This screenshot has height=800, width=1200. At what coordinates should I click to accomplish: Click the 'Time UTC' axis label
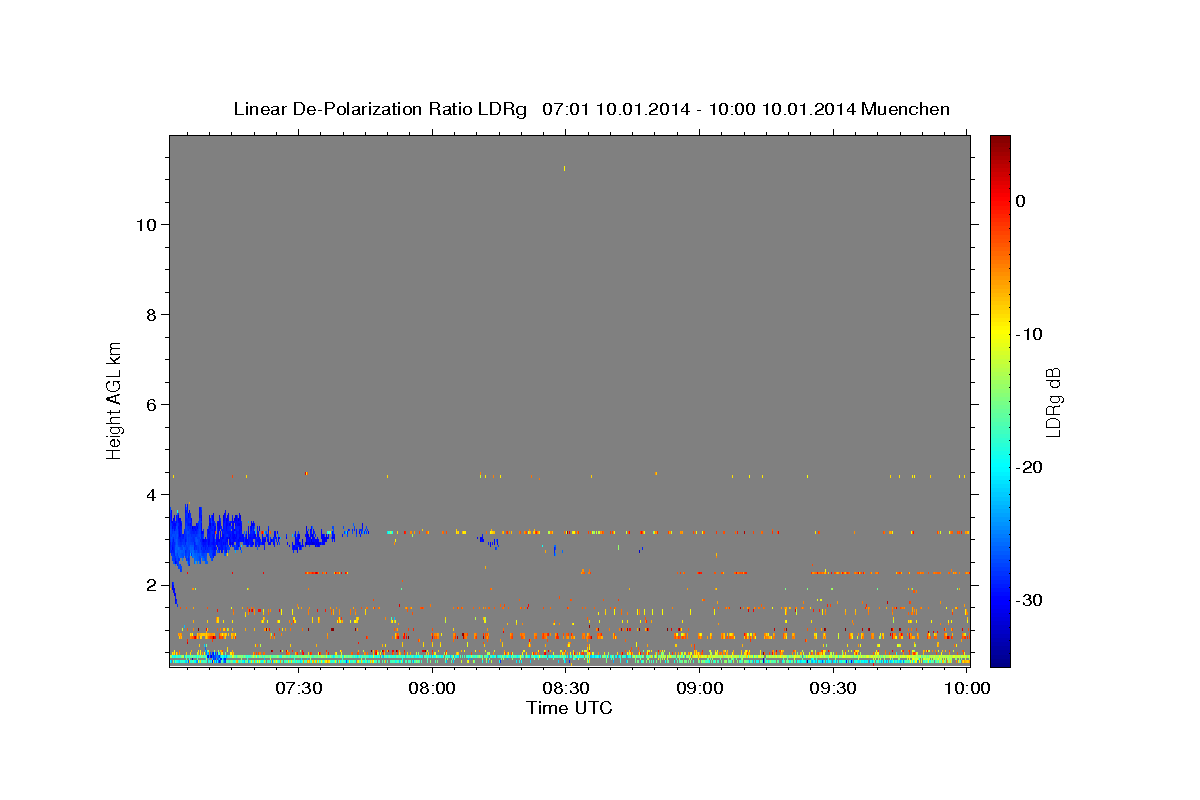[569, 708]
